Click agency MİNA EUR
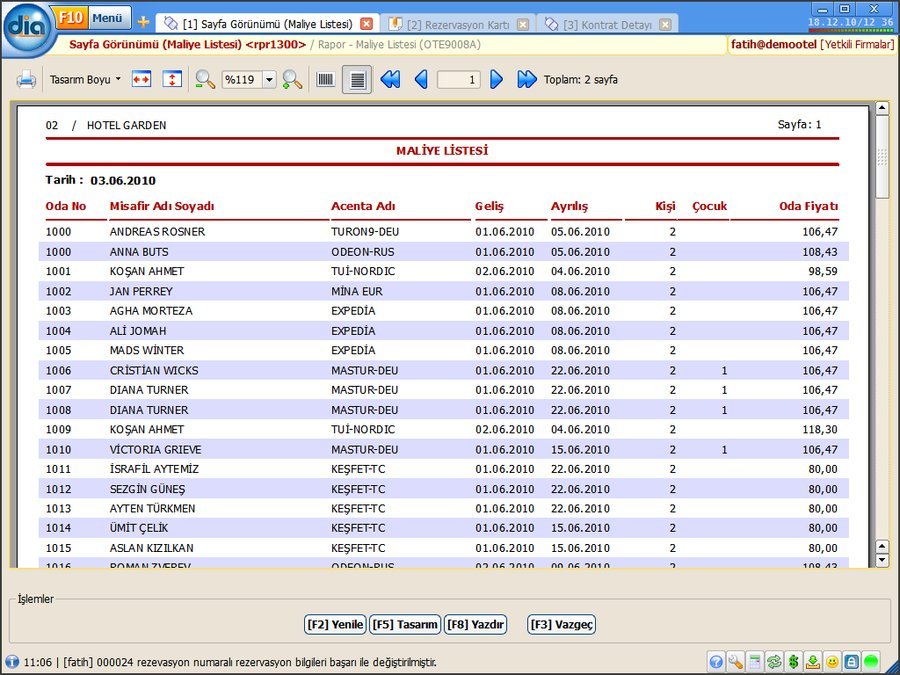The width and height of the screenshot is (900, 675). (x=356, y=292)
